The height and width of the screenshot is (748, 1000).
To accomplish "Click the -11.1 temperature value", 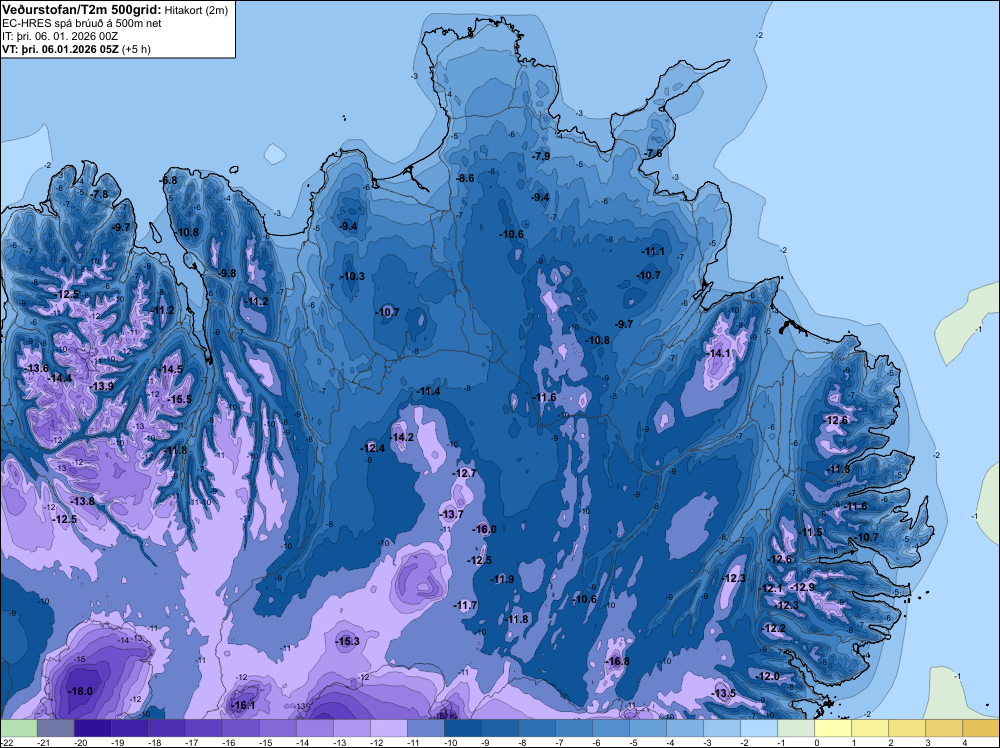I will 652,251.
